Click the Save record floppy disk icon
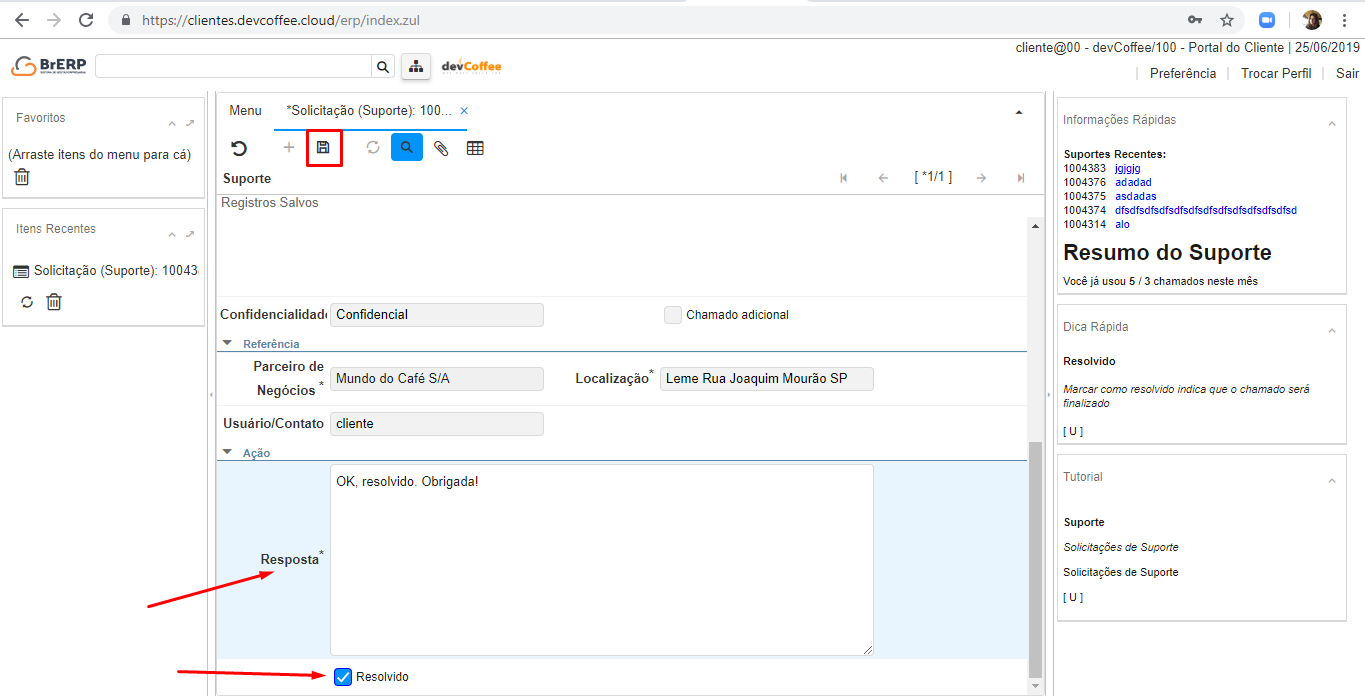The height and width of the screenshot is (696, 1365). 323,148
